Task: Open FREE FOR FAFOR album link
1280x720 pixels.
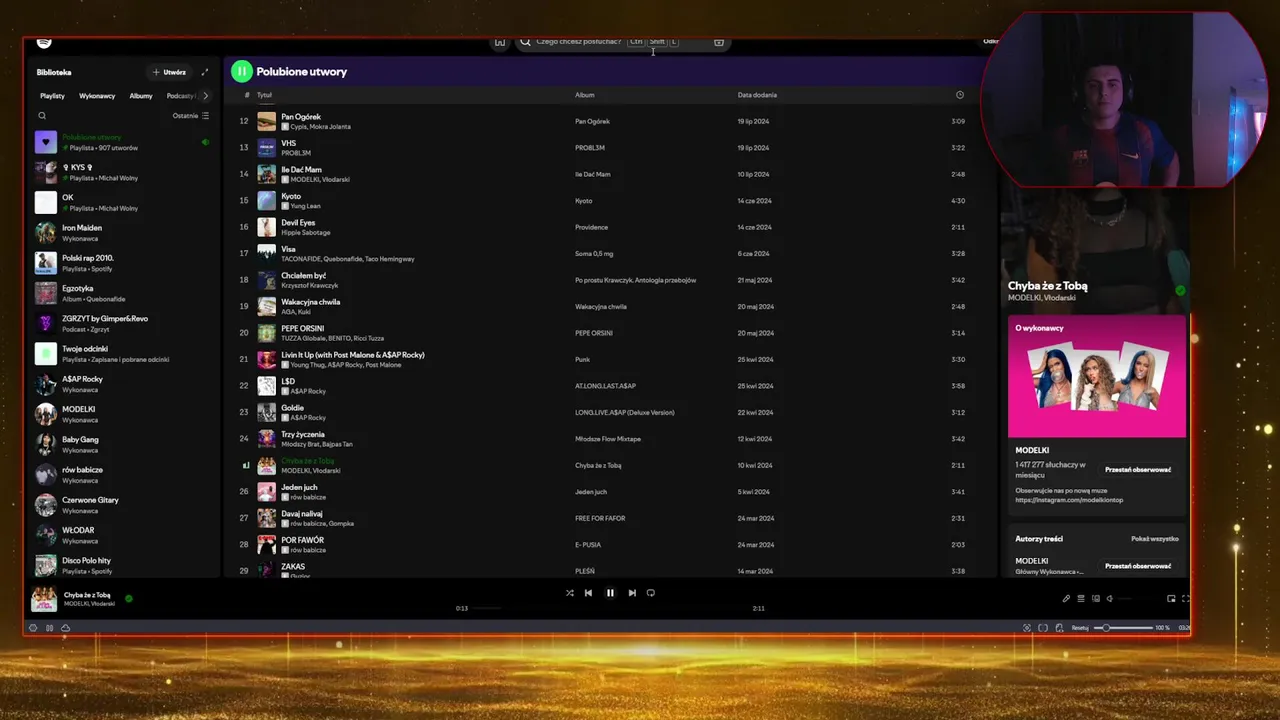Action: point(600,518)
